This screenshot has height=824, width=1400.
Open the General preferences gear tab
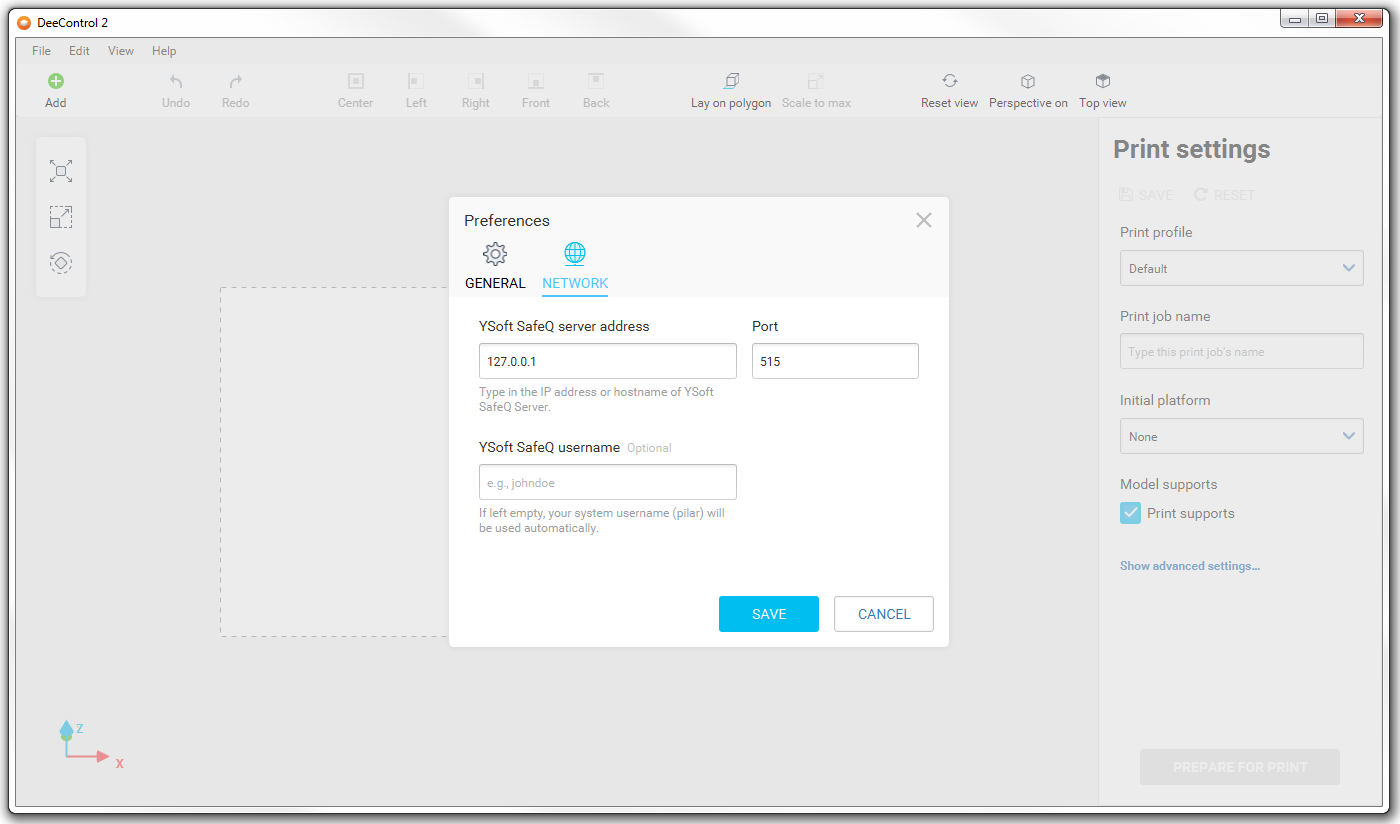(x=495, y=254)
